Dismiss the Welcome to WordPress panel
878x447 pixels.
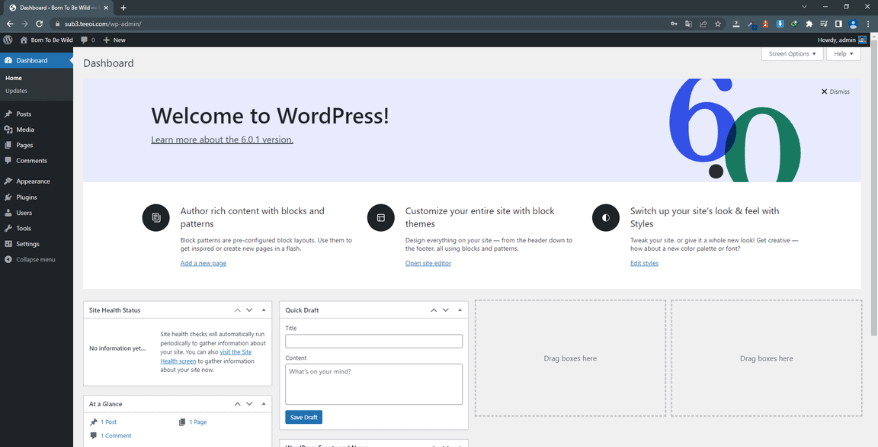[x=835, y=92]
